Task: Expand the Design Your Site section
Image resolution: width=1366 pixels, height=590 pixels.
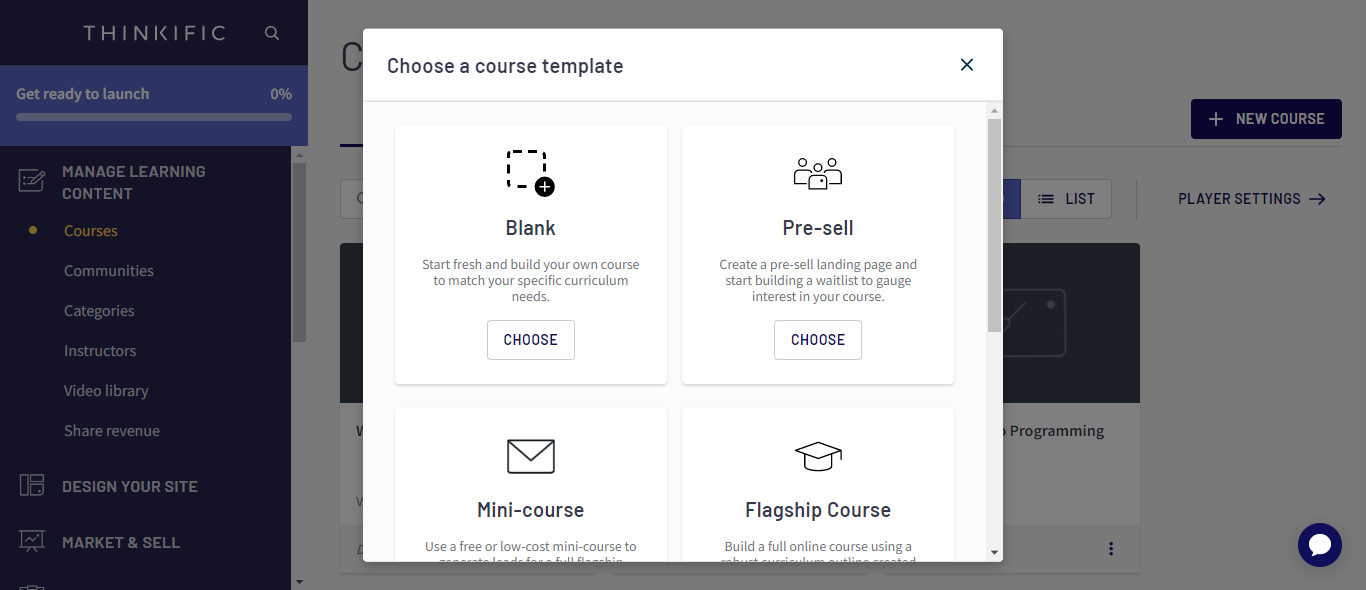Action: click(x=130, y=486)
